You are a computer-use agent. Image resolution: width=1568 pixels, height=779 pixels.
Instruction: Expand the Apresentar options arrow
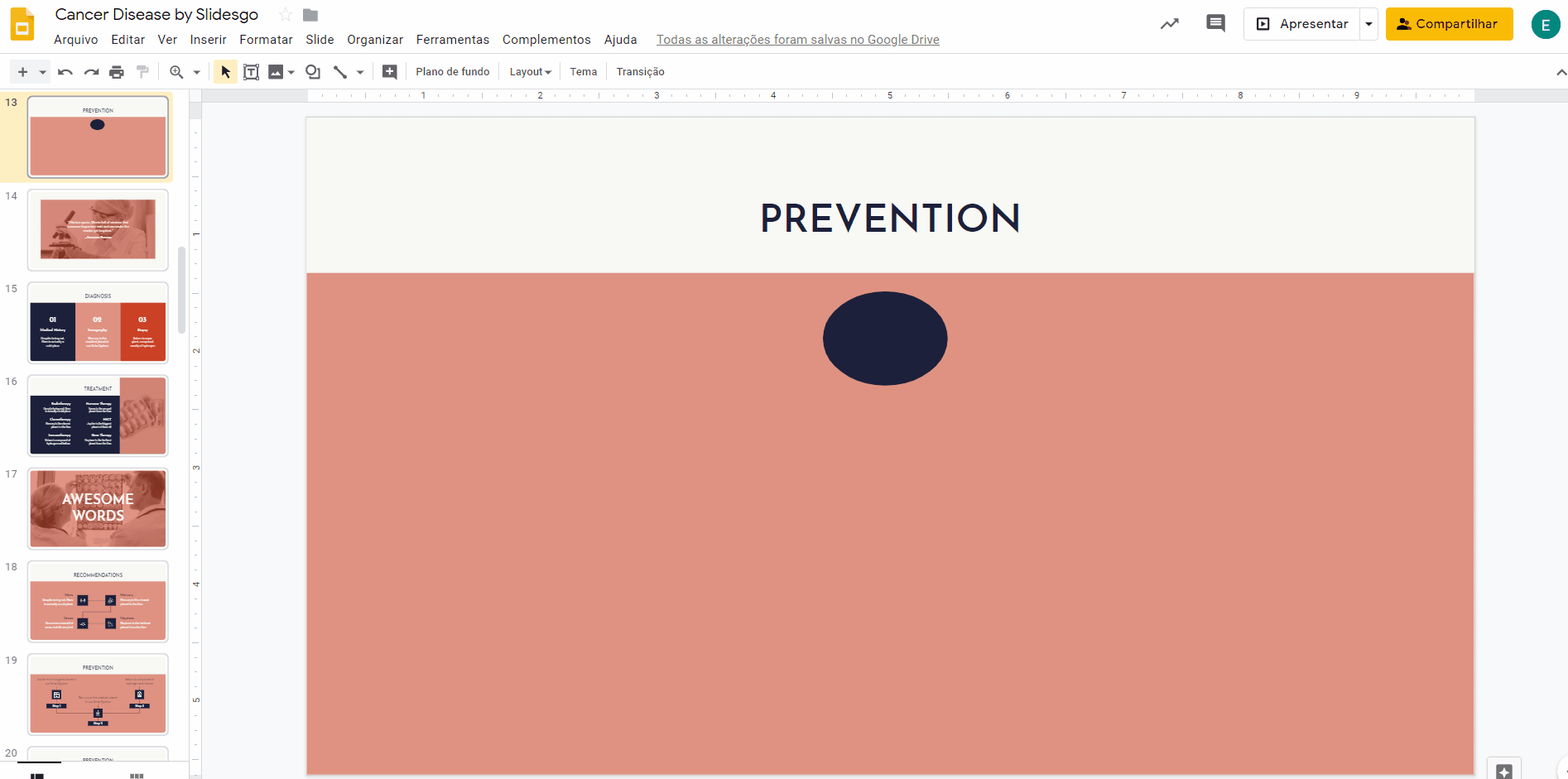(1369, 24)
